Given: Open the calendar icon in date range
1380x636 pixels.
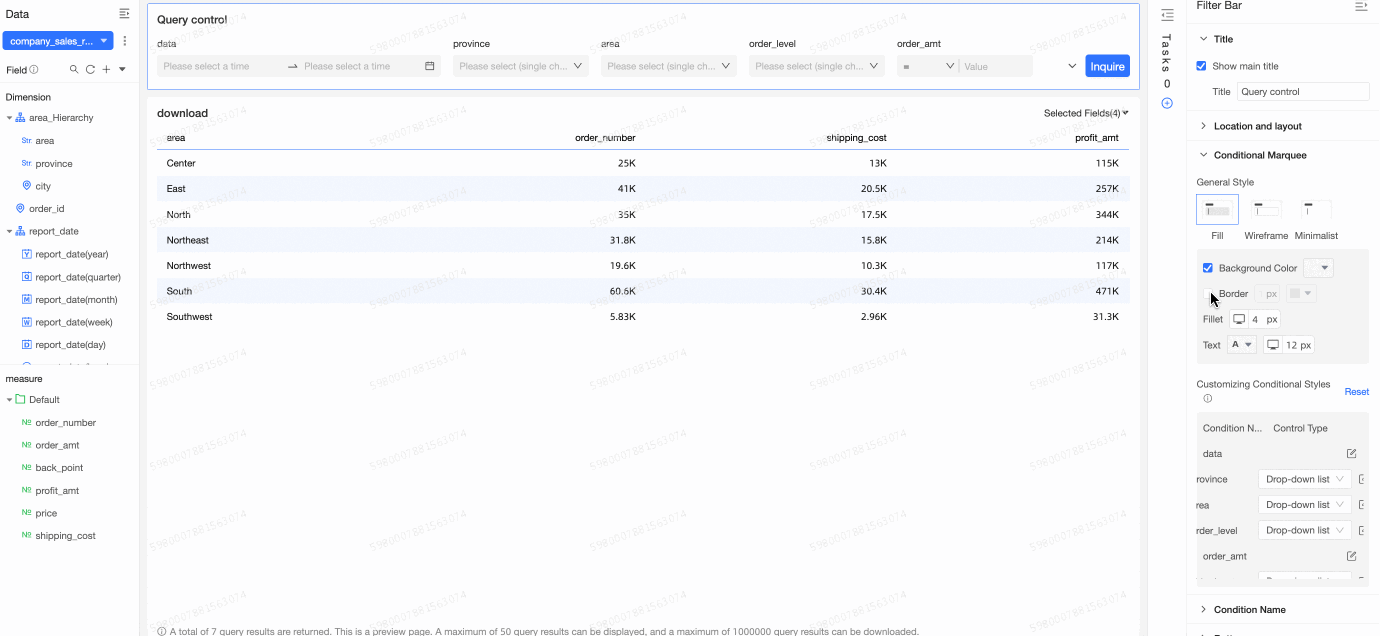Looking at the screenshot, I should point(430,66).
